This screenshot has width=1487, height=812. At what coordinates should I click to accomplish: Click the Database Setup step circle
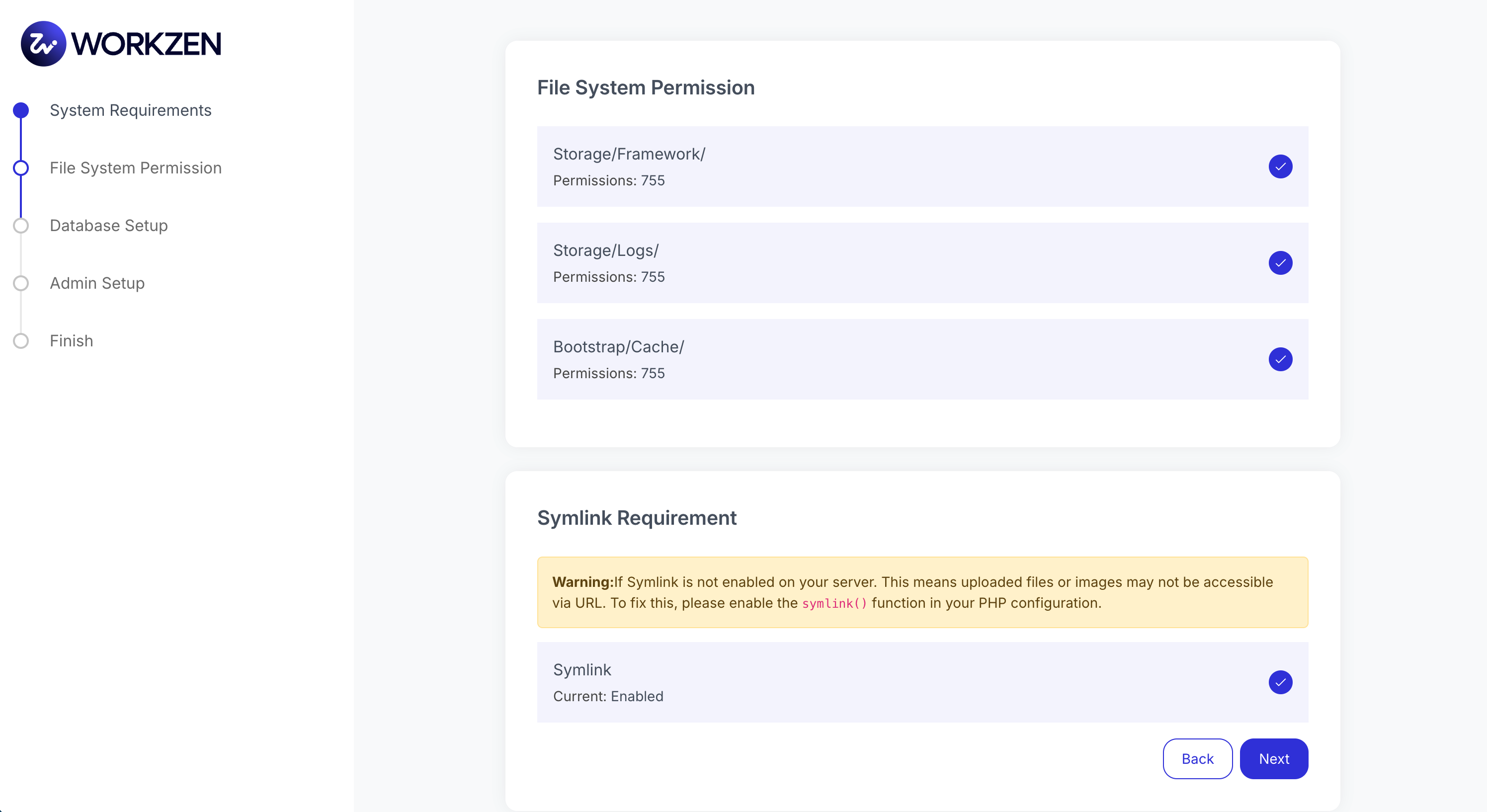[x=21, y=226]
